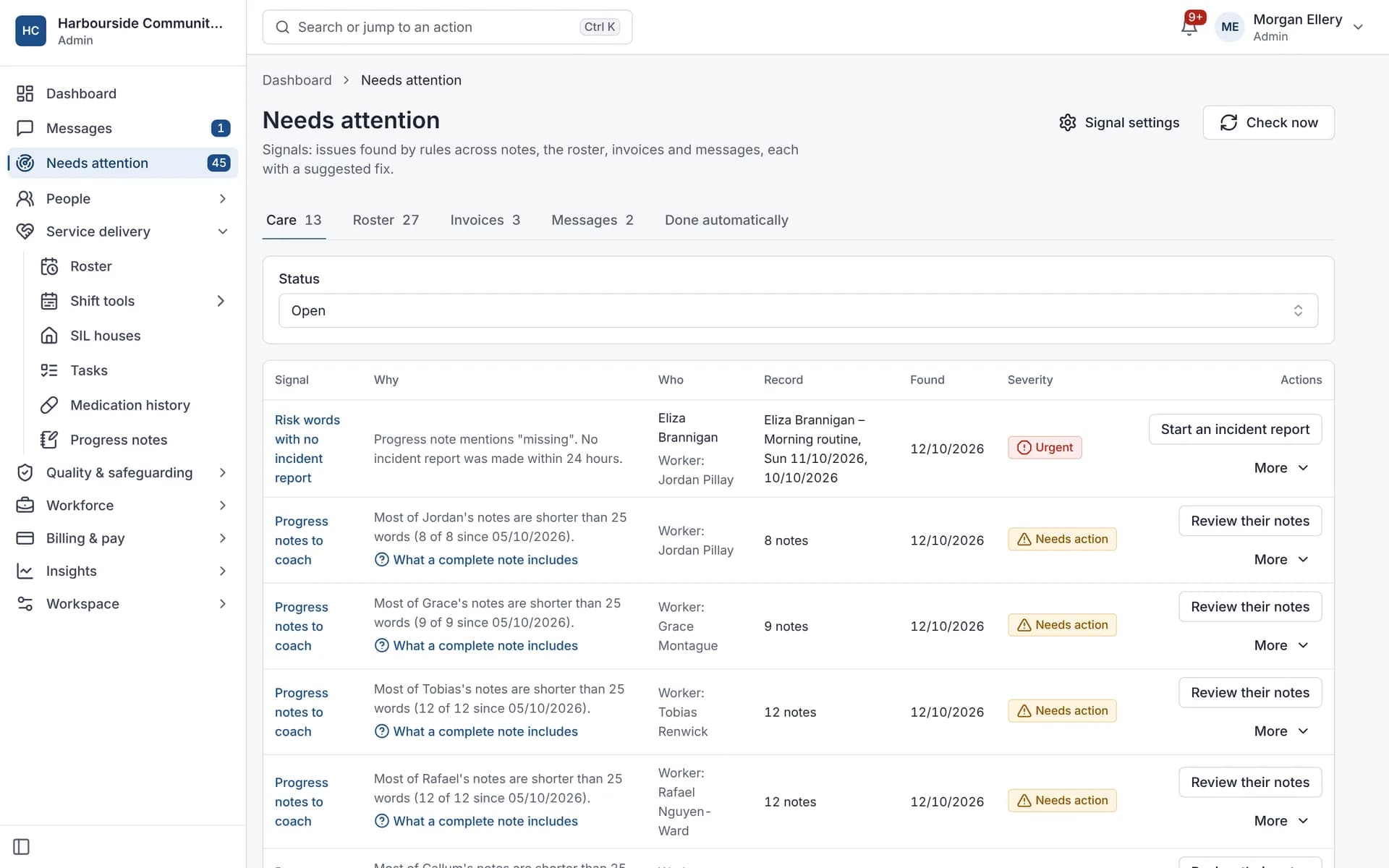The image size is (1389, 868).
Task: Click the Tasks checklist icon
Action: click(x=49, y=370)
